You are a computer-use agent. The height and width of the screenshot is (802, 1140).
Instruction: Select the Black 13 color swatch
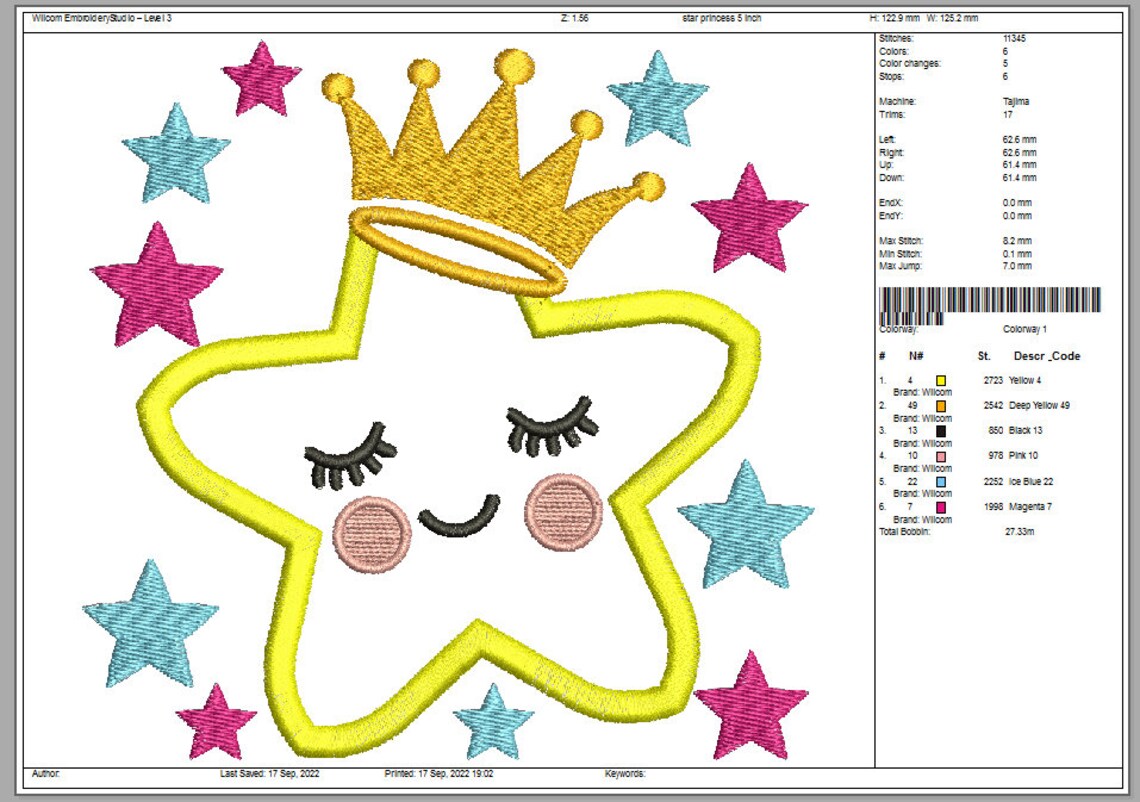tap(939, 430)
